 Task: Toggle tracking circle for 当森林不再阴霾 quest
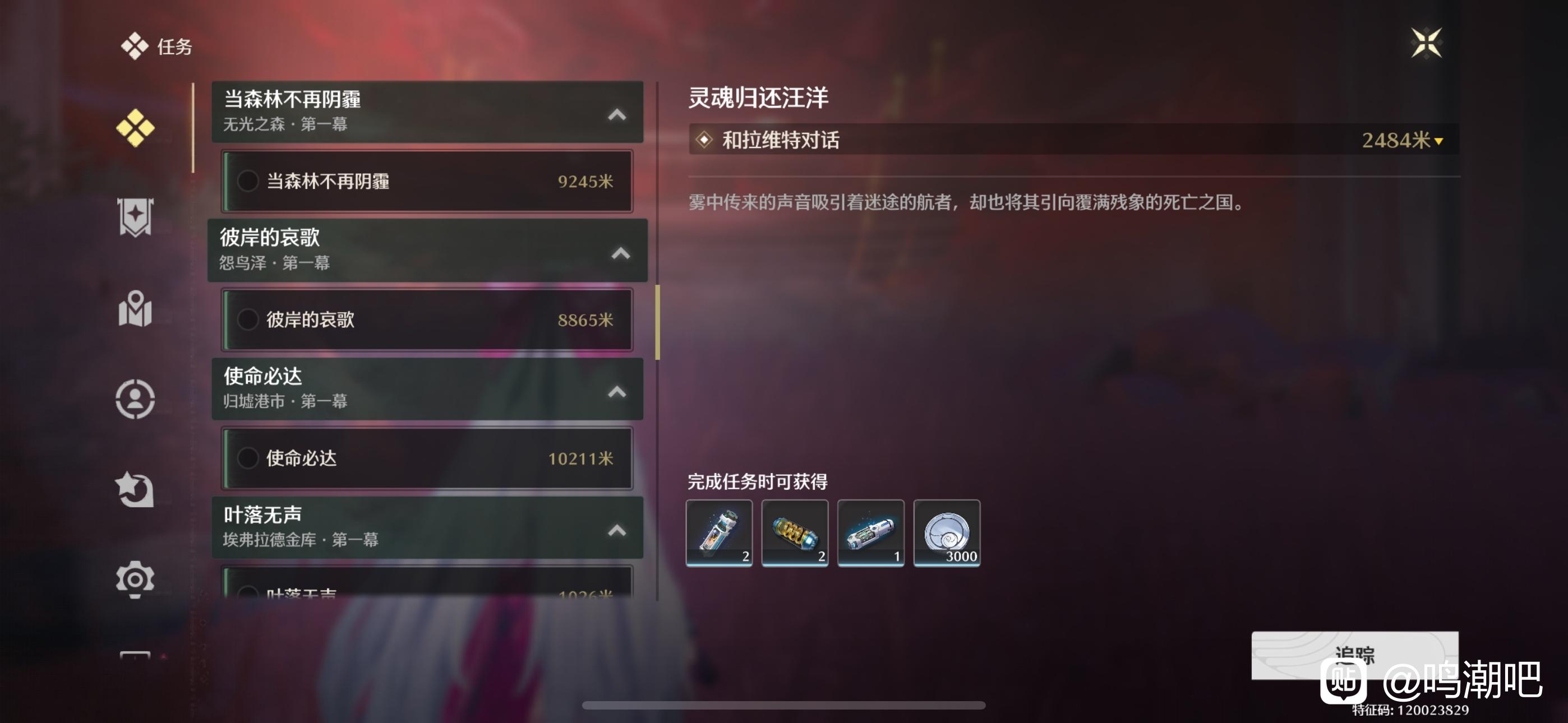coord(248,182)
